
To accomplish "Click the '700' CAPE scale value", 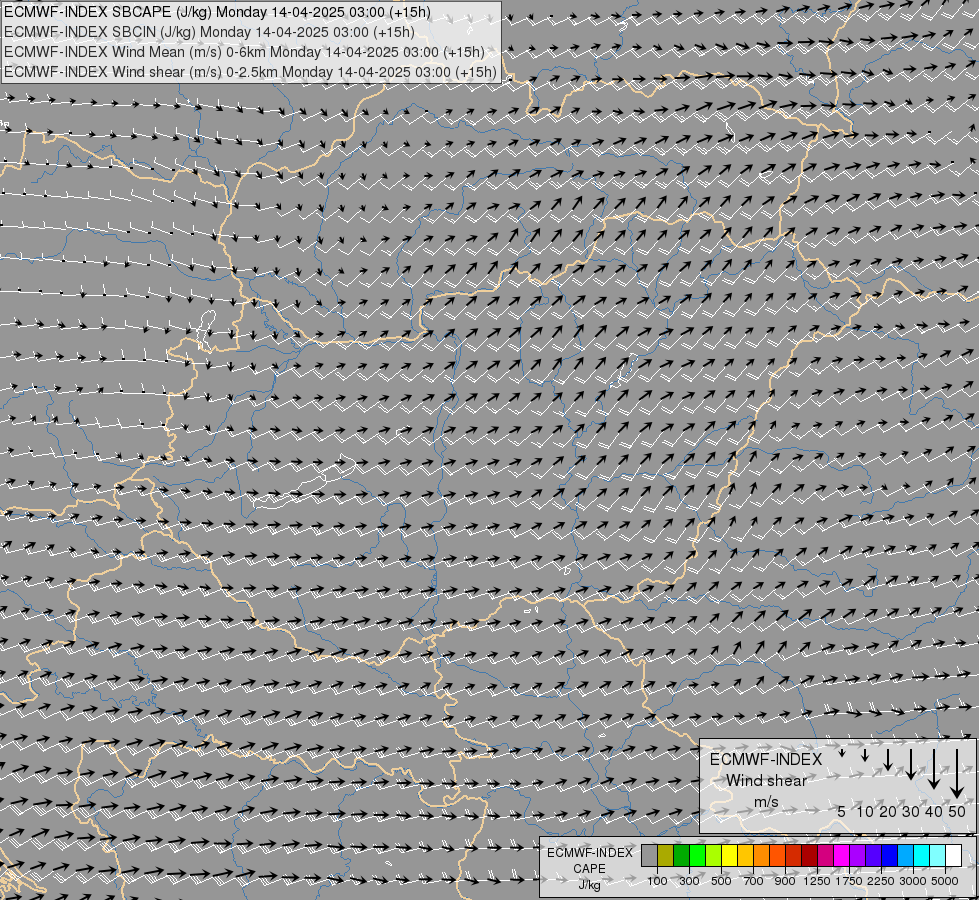I will [x=754, y=881].
